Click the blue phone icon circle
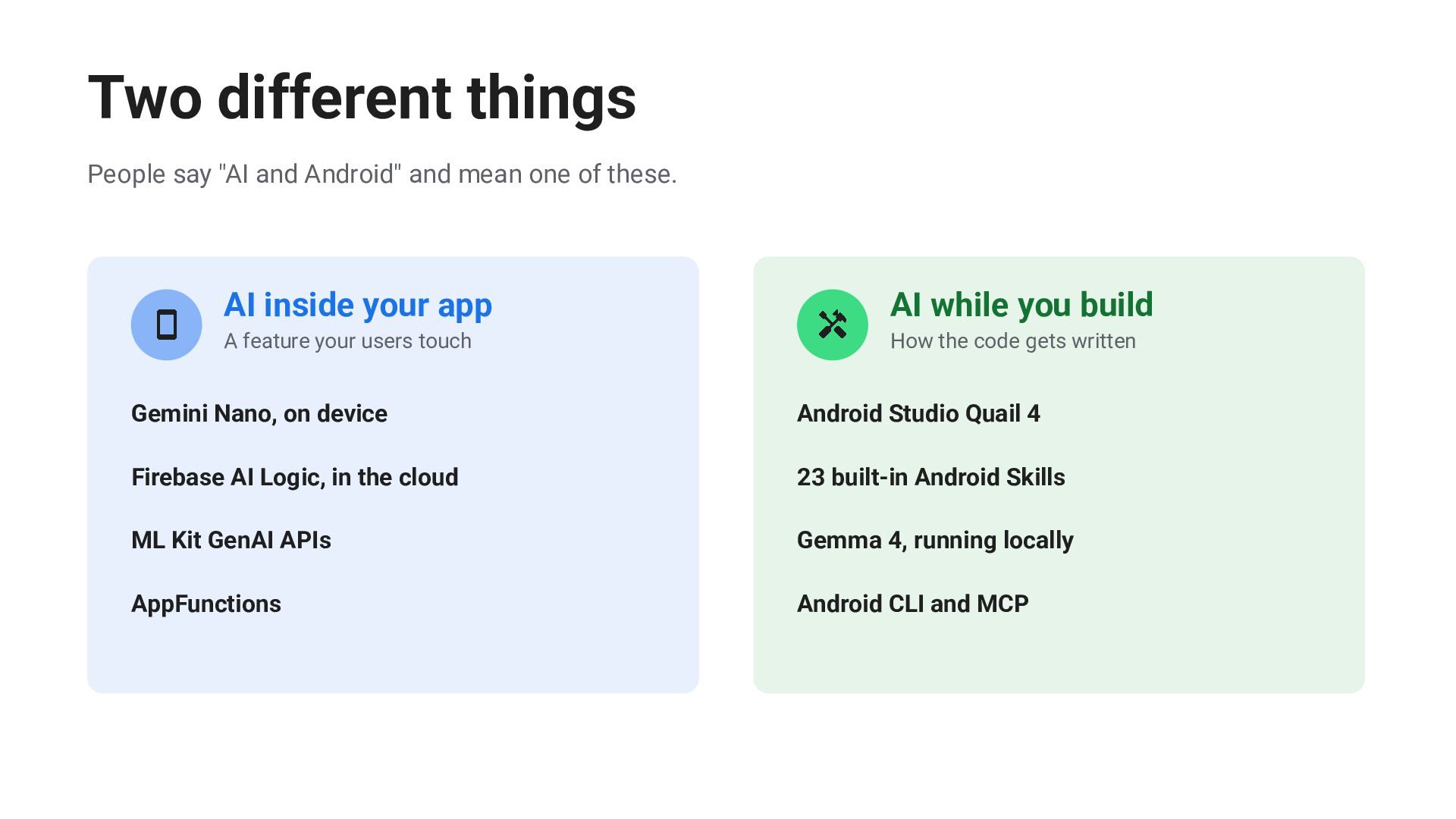Screen dimensions: 1456x819 [166, 325]
